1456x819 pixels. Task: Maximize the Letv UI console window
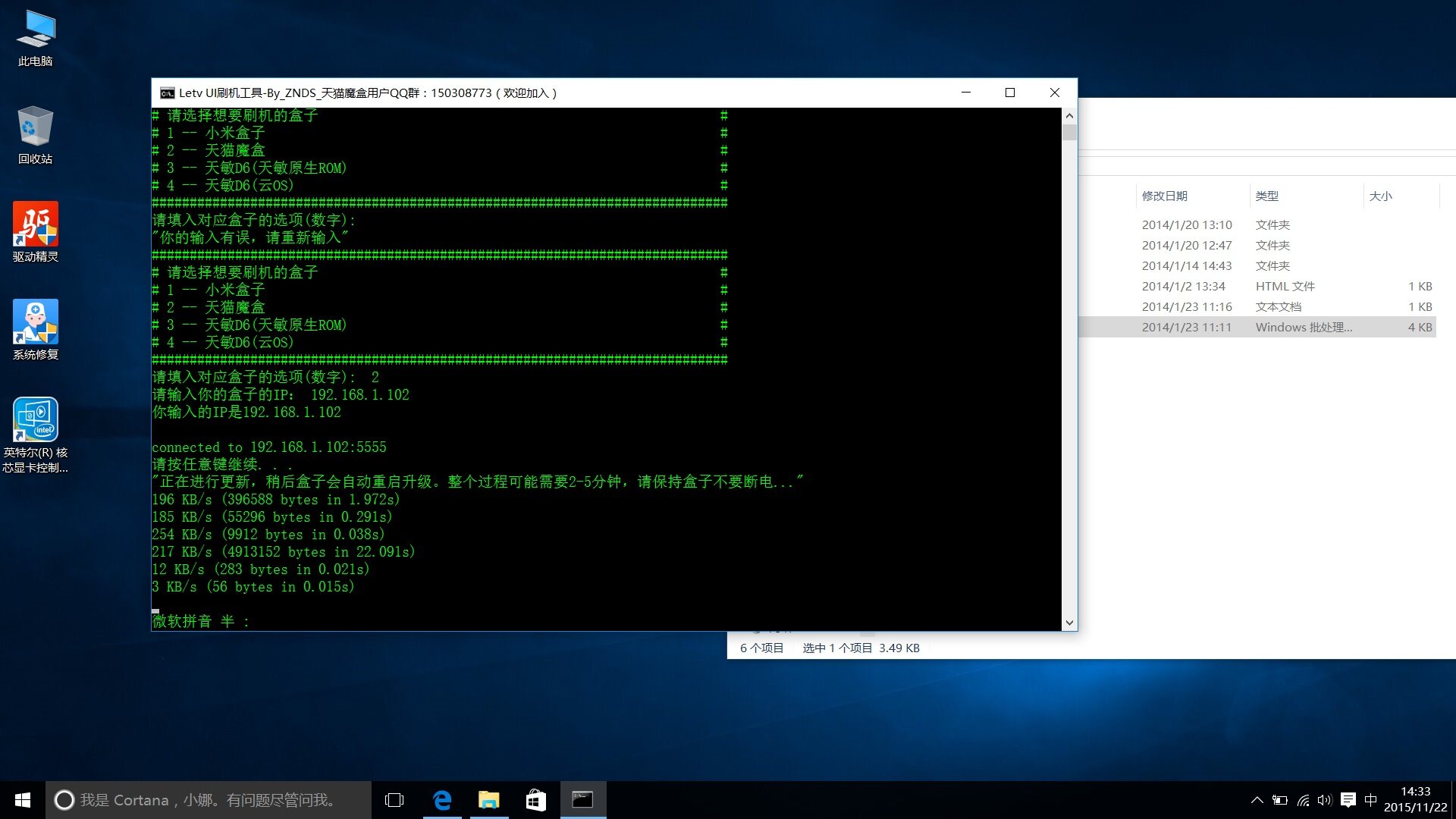click(x=1010, y=93)
